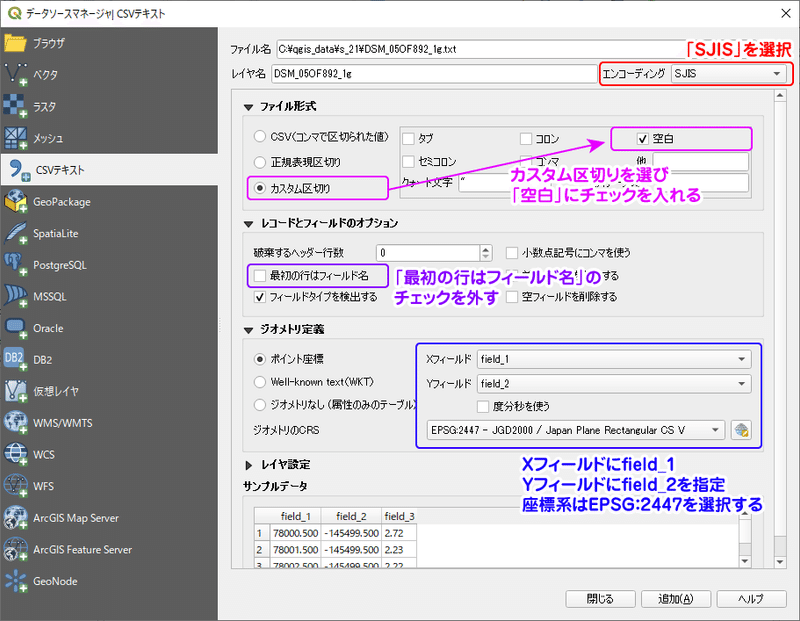Close the データソースマネージャ window

tap(786, 13)
